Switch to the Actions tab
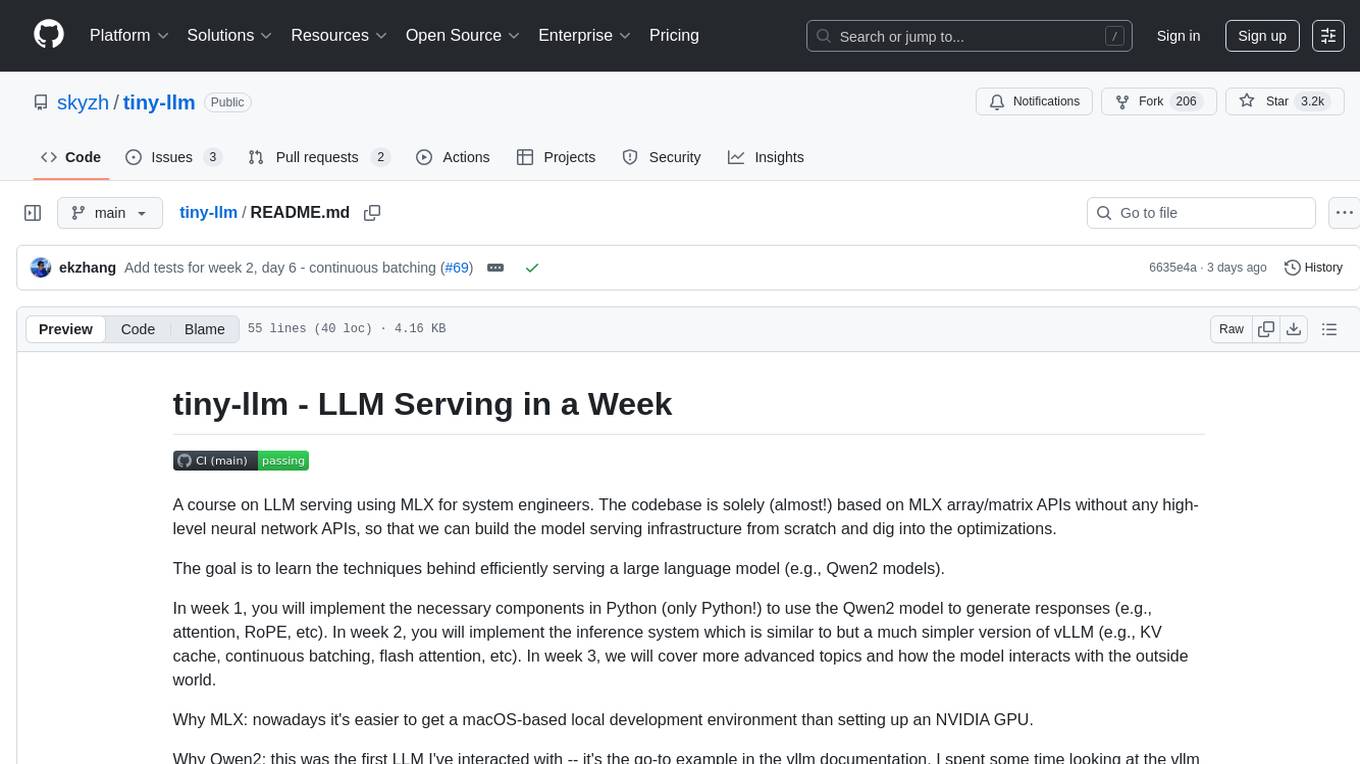 click(x=453, y=157)
